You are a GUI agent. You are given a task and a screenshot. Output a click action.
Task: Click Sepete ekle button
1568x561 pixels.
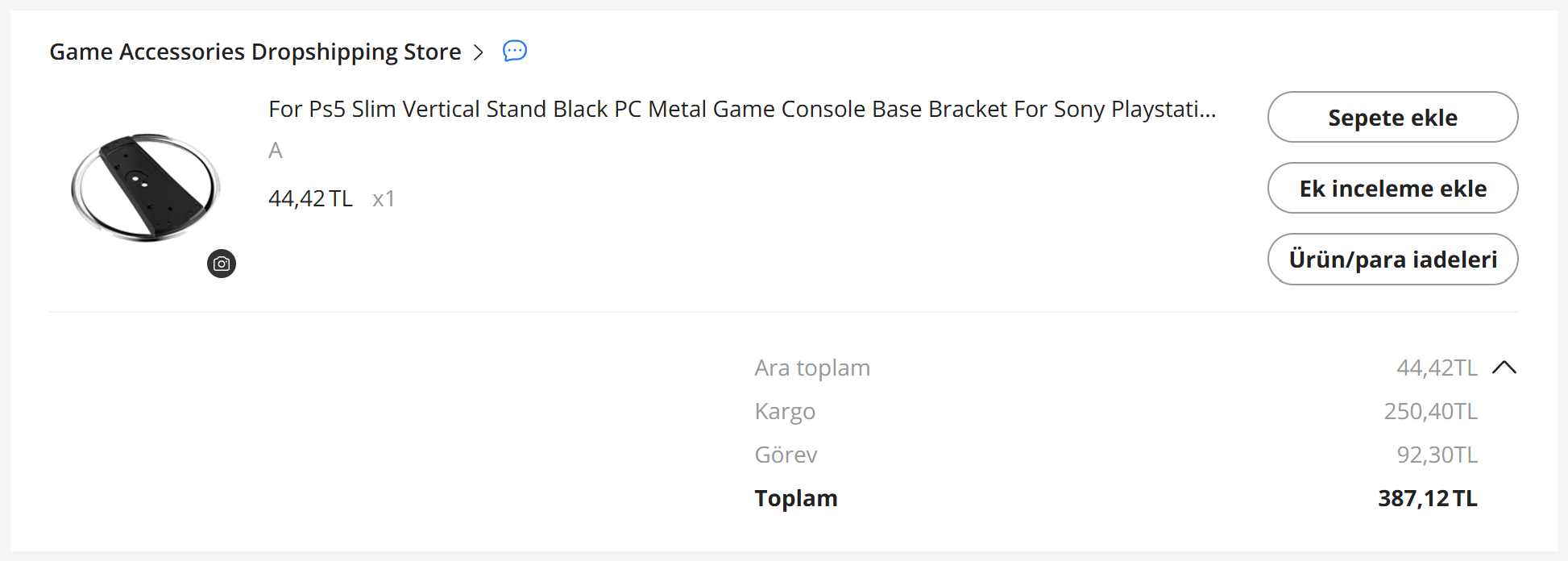pos(1392,117)
